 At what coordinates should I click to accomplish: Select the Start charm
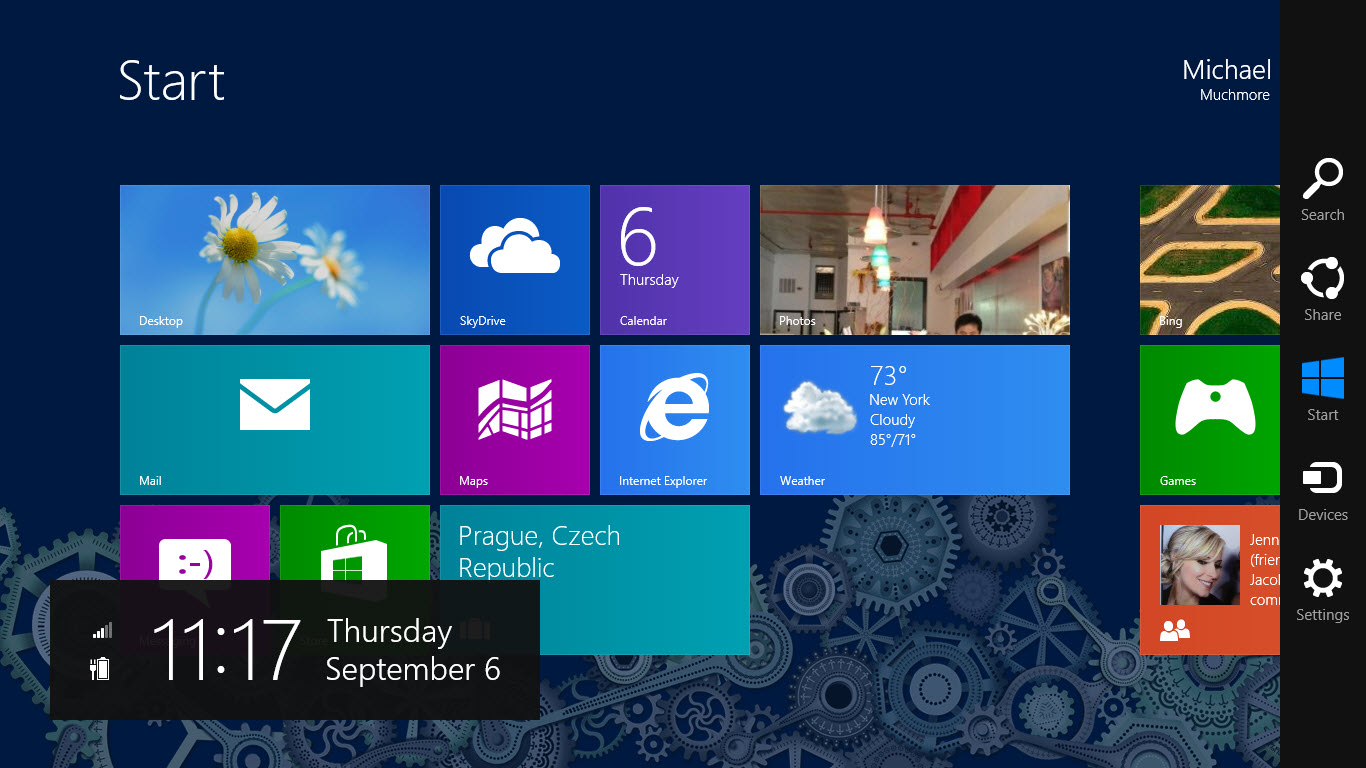[x=1322, y=390]
